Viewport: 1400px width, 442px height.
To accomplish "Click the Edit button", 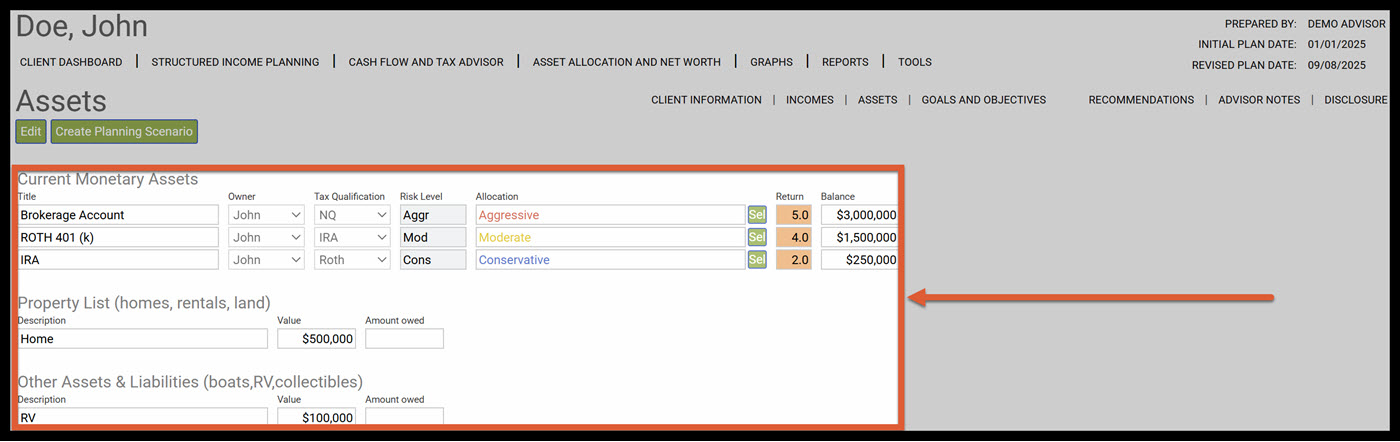I will pyautogui.click(x=31, y=131).
